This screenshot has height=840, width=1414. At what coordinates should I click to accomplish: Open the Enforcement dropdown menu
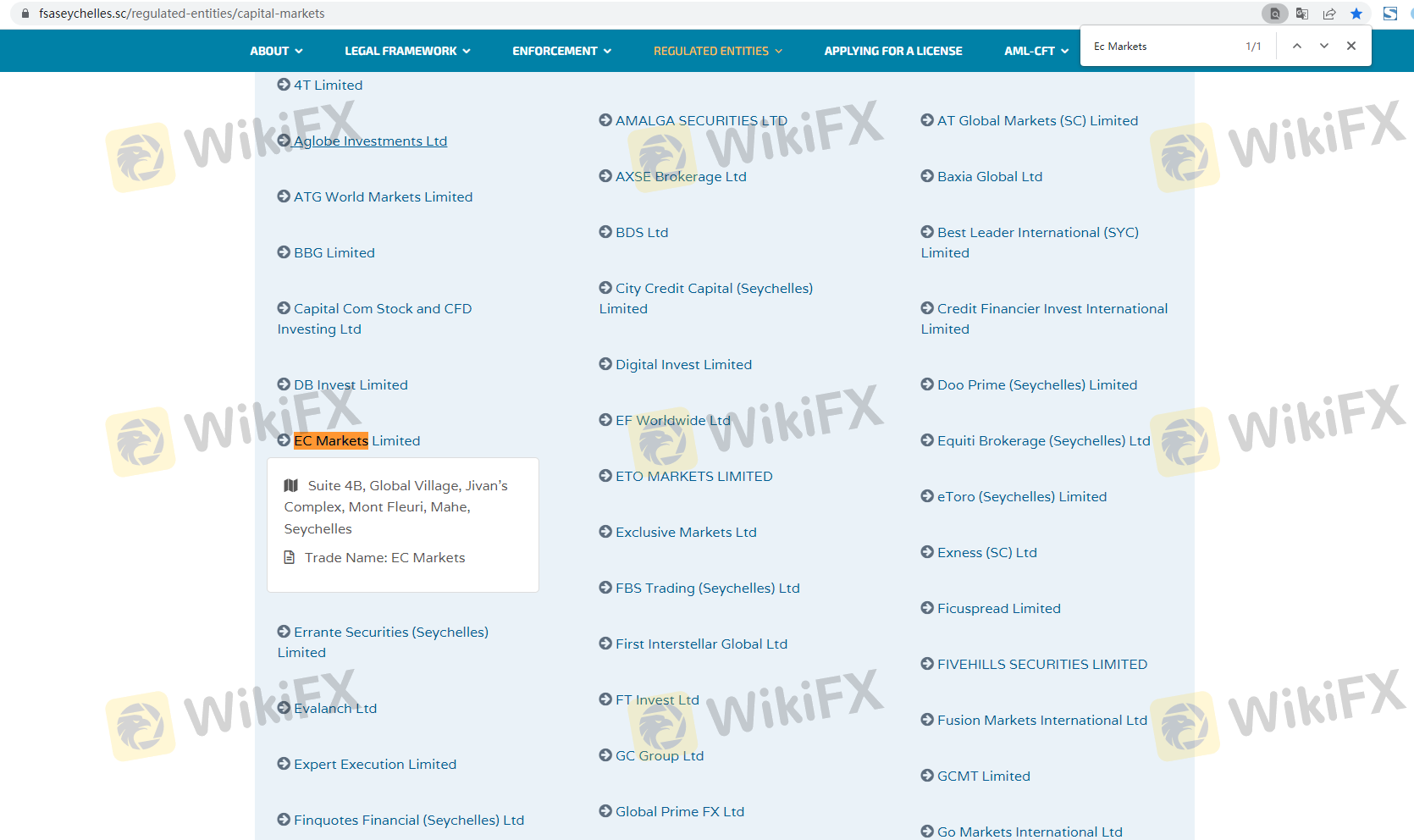[x=561, y=51]
